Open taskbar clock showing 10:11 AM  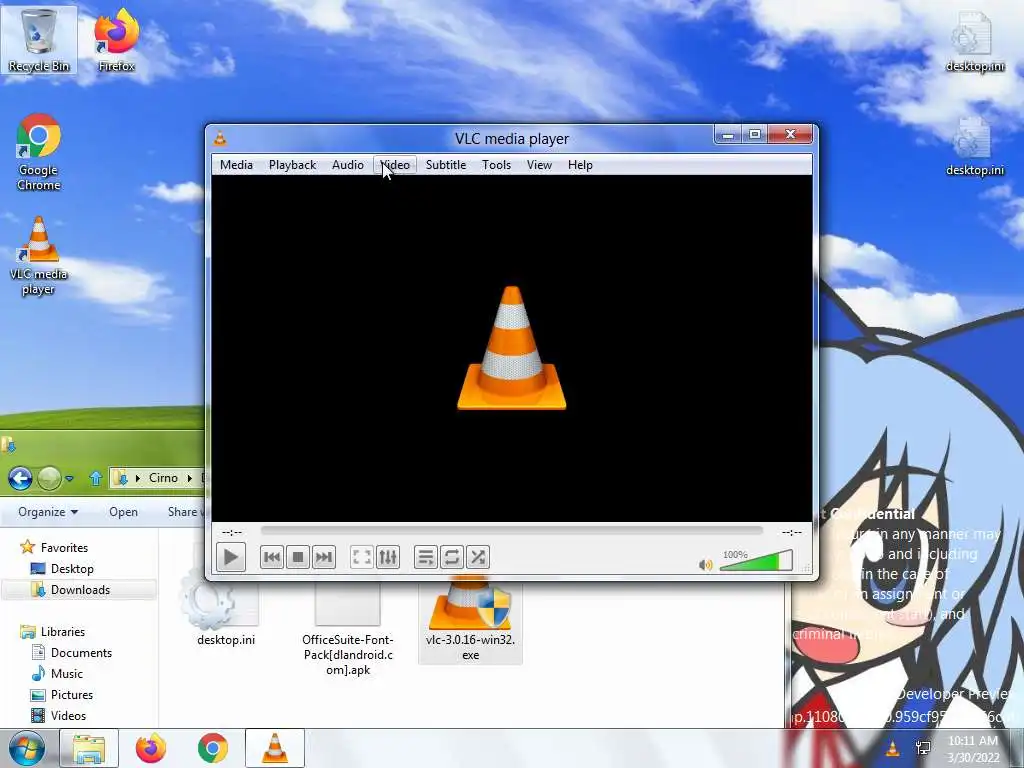[973, 749]
